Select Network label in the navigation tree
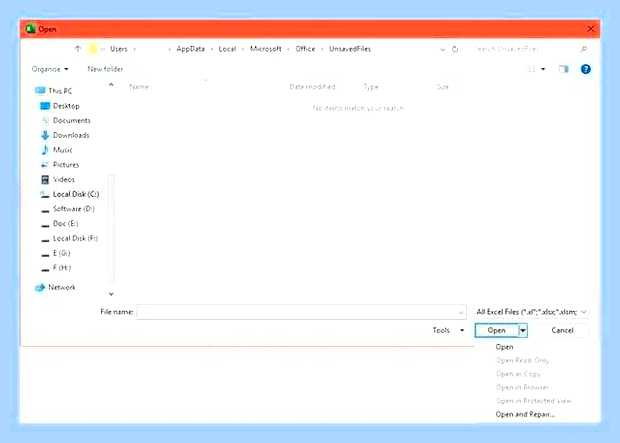The width and height of the screenshot is (620, 443). click(x=62, y=288)
